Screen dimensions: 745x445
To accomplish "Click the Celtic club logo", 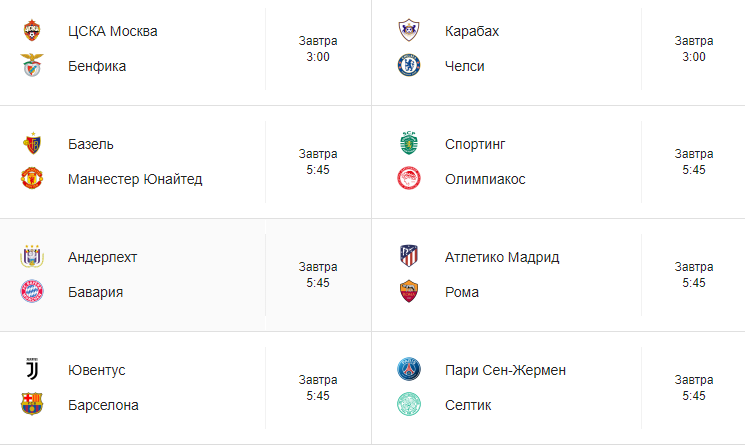I will 408,405.
